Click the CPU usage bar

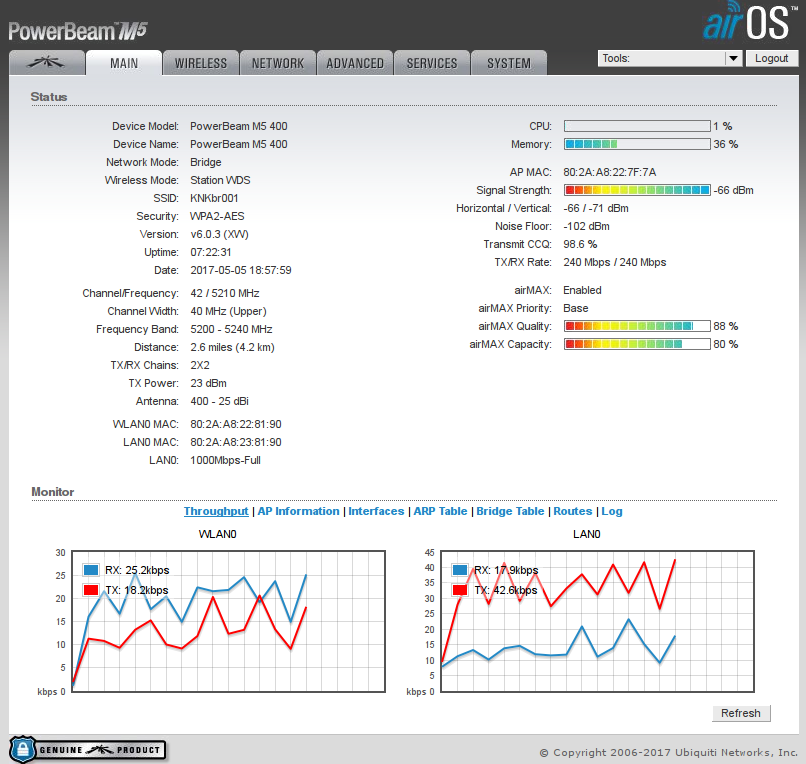coord(637,126)
